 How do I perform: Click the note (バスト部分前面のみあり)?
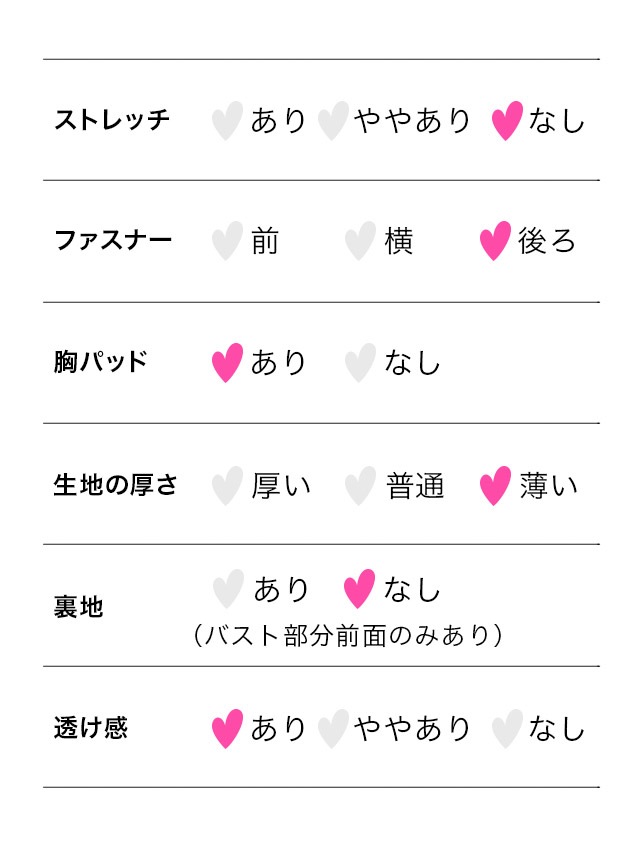coord(348,635)
